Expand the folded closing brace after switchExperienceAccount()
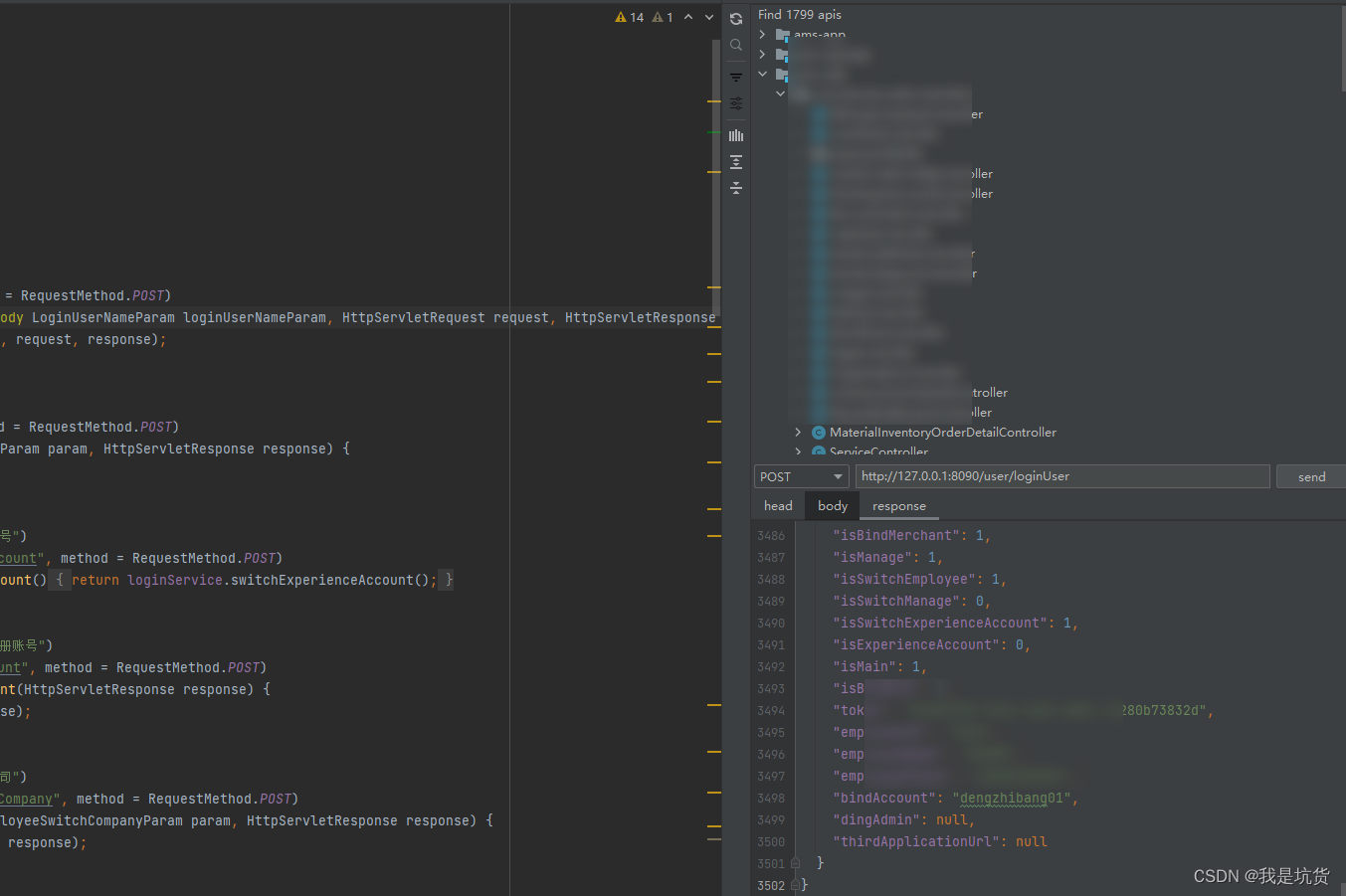The height and width of the screenshot is (896, 1346). tap(448, 580)
